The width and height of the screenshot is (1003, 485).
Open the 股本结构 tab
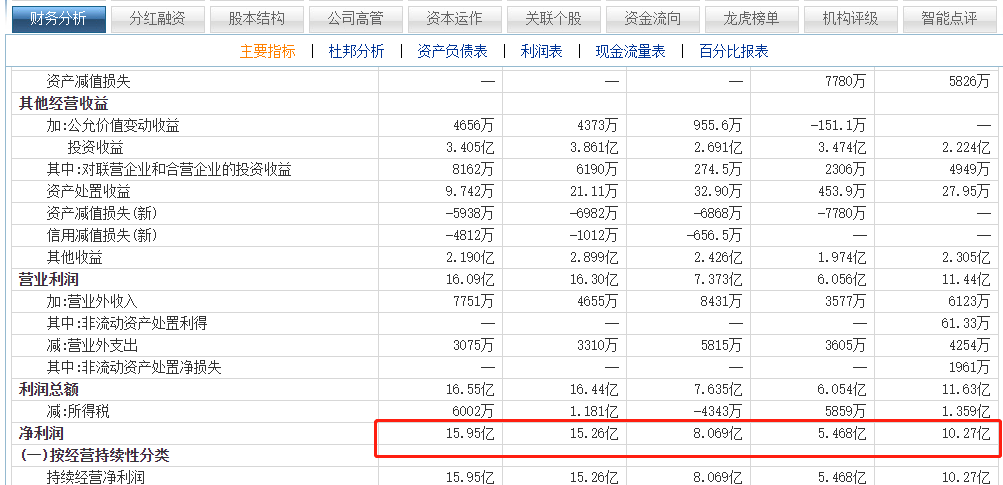point(256,18)
